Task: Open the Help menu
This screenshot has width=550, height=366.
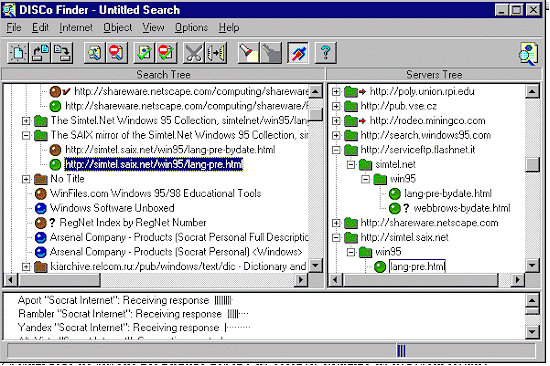Action: 229,27
